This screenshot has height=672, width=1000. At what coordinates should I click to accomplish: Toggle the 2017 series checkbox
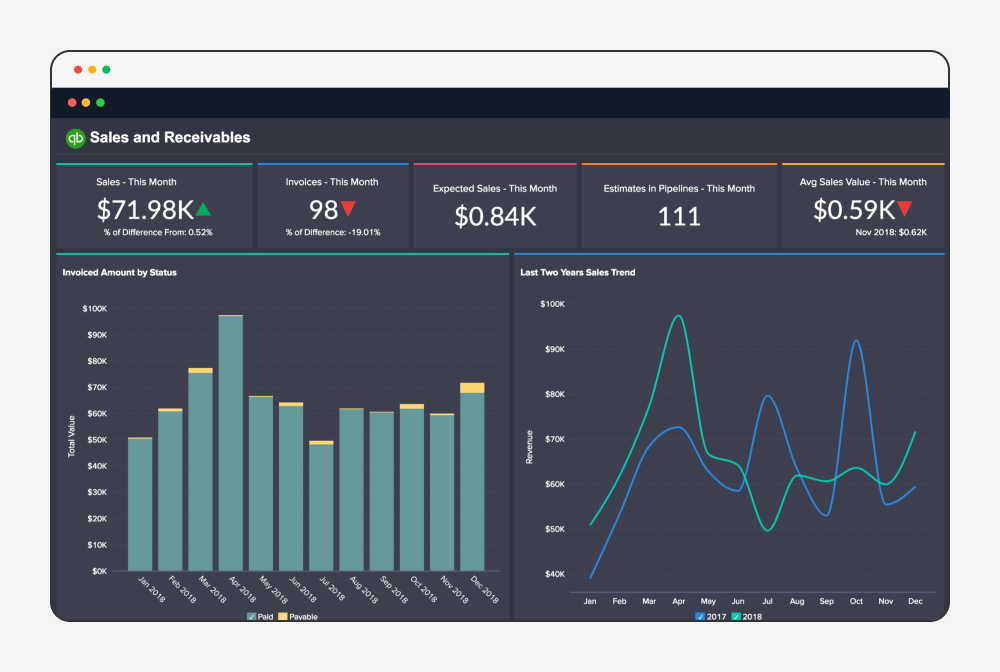tap(700, 615)
